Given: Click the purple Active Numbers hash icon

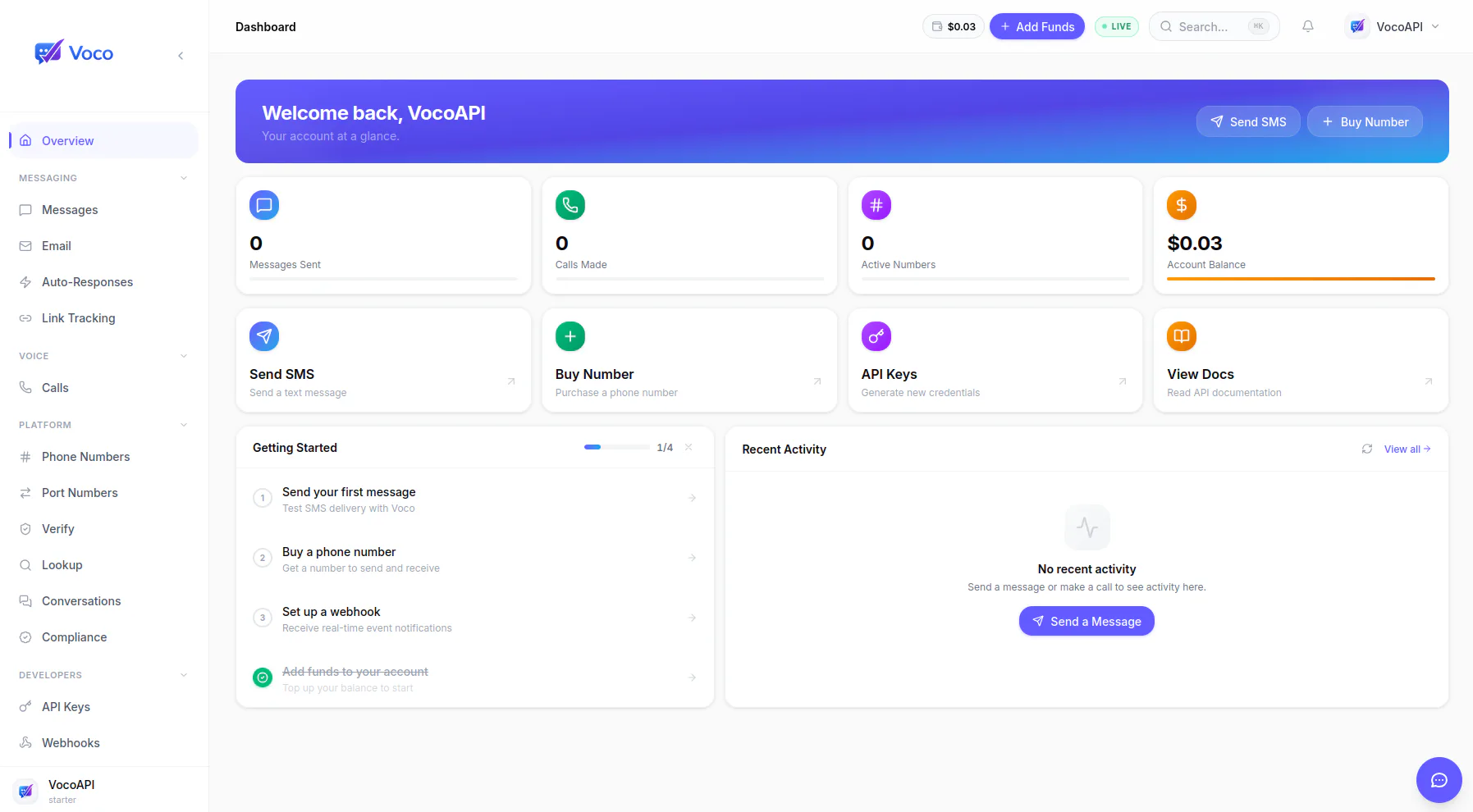Looking at the screenshot, I should tap(876, 205).
